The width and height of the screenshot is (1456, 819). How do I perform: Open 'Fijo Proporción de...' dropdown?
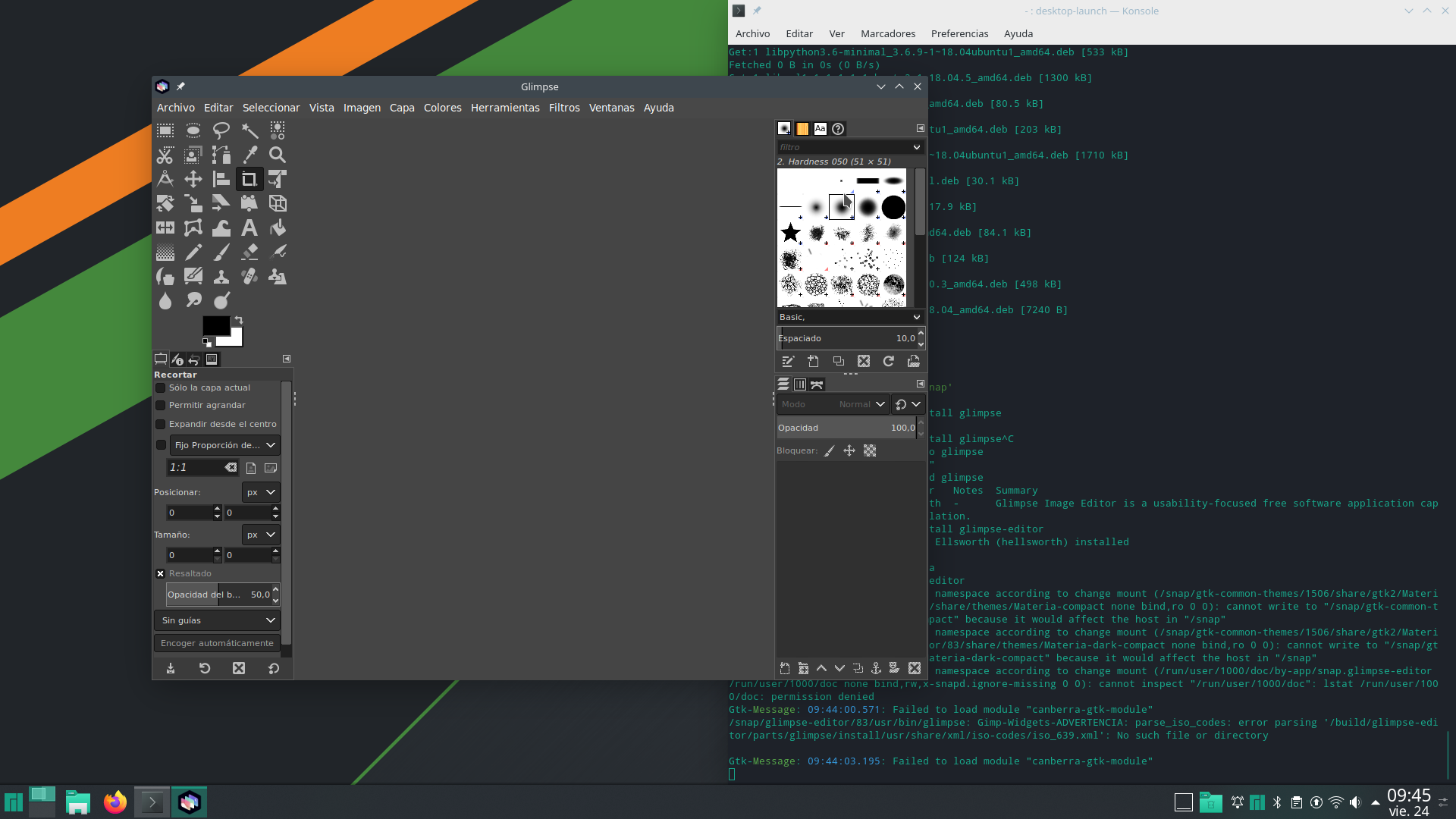pyautogui.click(x=224, y=445)
